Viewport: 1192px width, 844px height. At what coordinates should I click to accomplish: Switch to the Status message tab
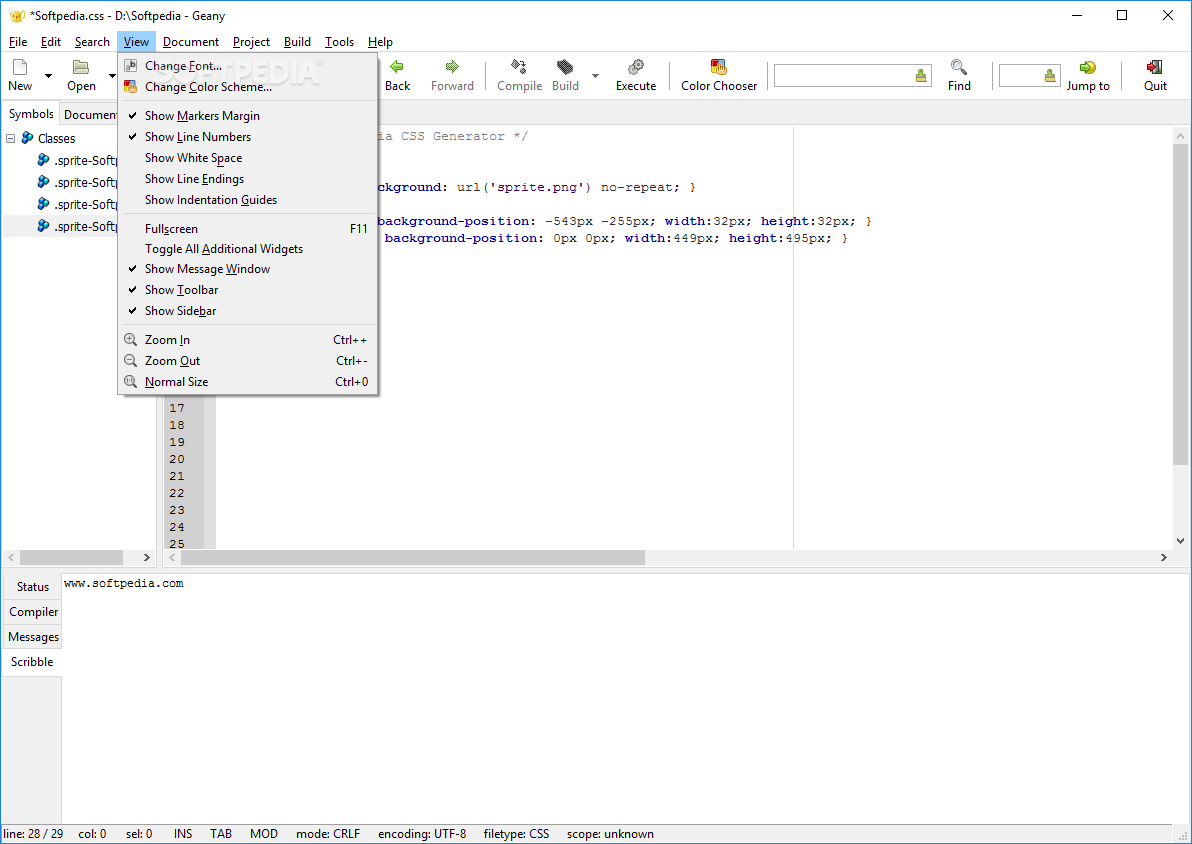click(x=33, y=587)
